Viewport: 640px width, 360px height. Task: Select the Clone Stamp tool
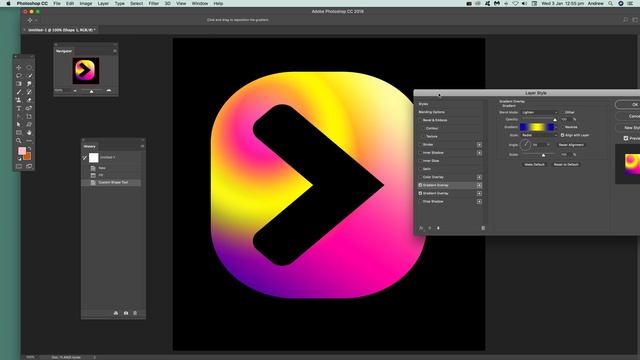(19, 100)
